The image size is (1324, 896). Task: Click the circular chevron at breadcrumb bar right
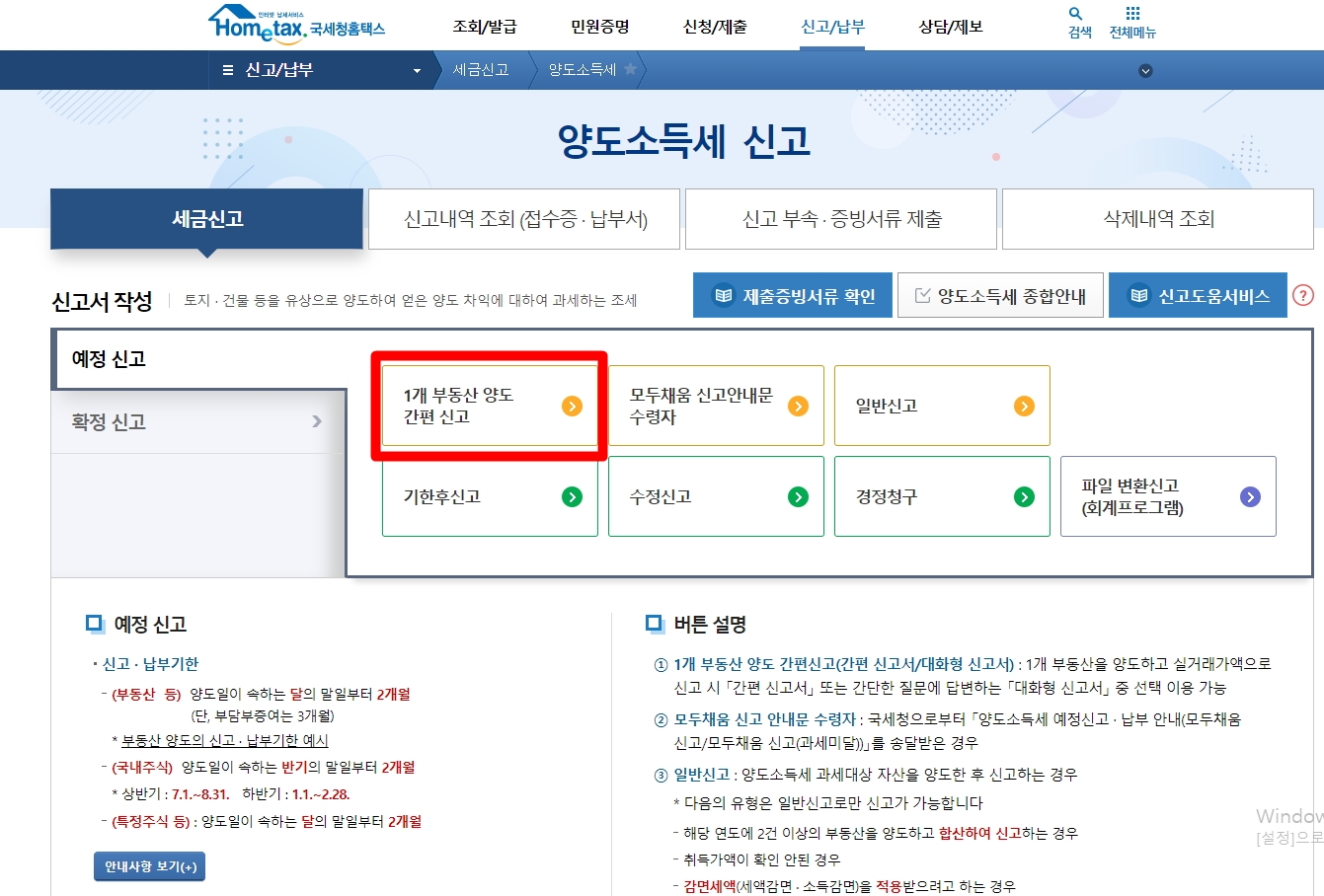pyautogui.click(x=1145, y=70)
